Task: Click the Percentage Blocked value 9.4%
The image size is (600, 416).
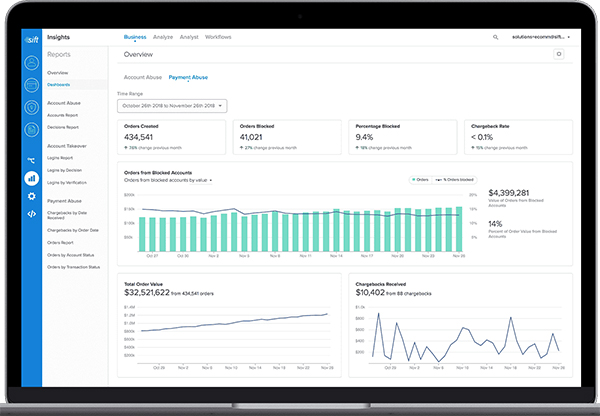Action: (364, 137)
